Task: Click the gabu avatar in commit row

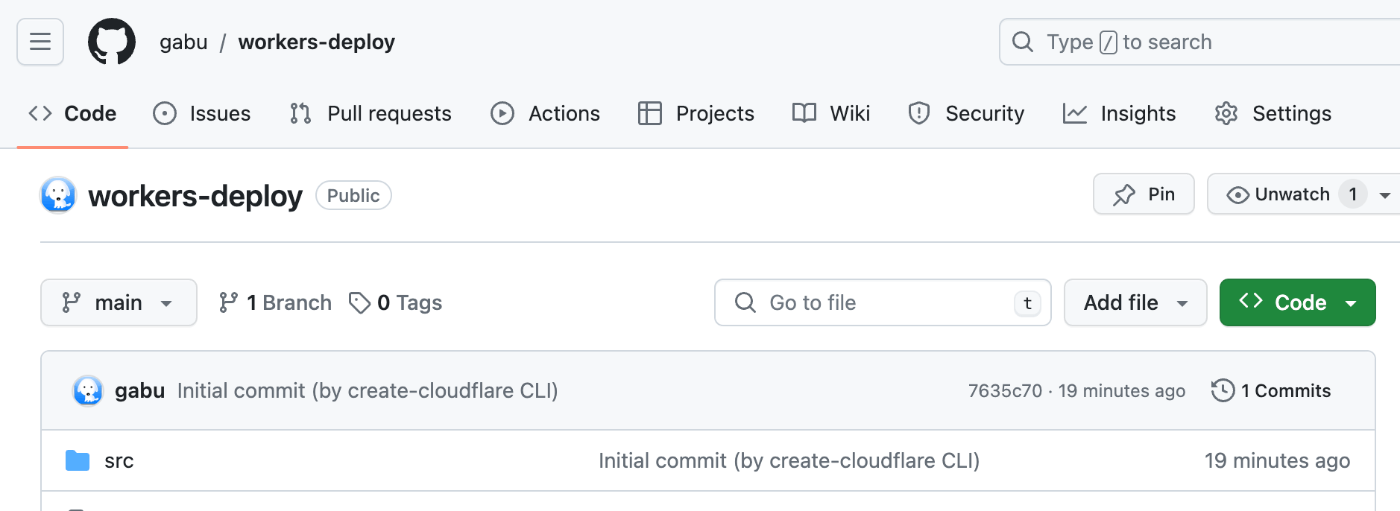Action: click(x=88, y=391)
